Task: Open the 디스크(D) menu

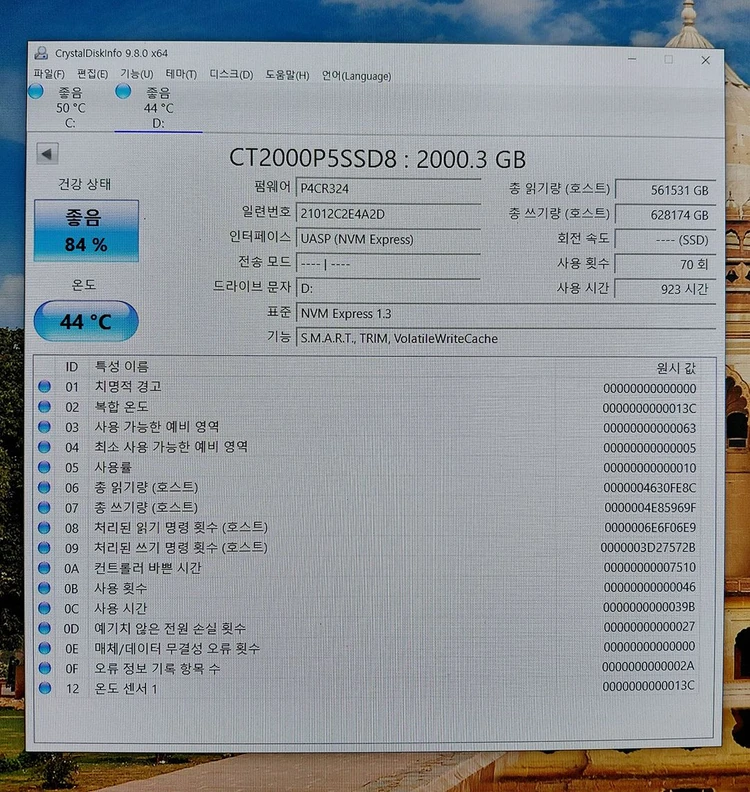Action: click(231, 75)
